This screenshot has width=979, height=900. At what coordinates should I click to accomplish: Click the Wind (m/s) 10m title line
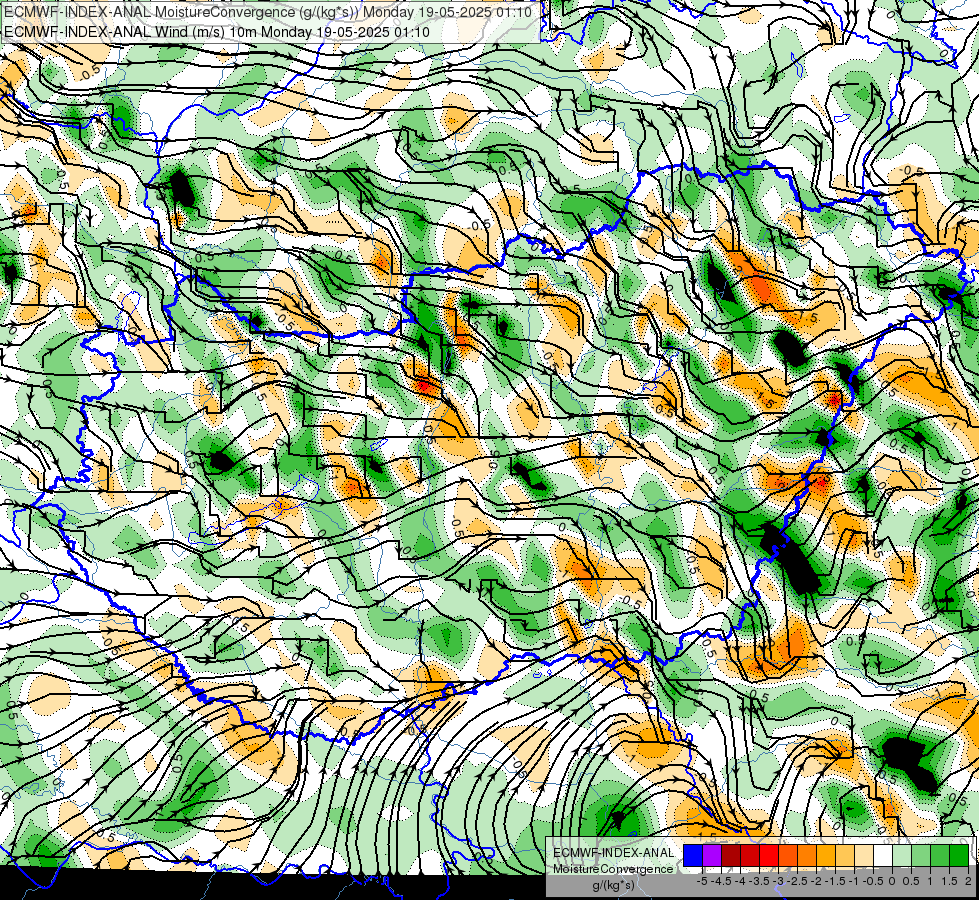tap(217, 31)
